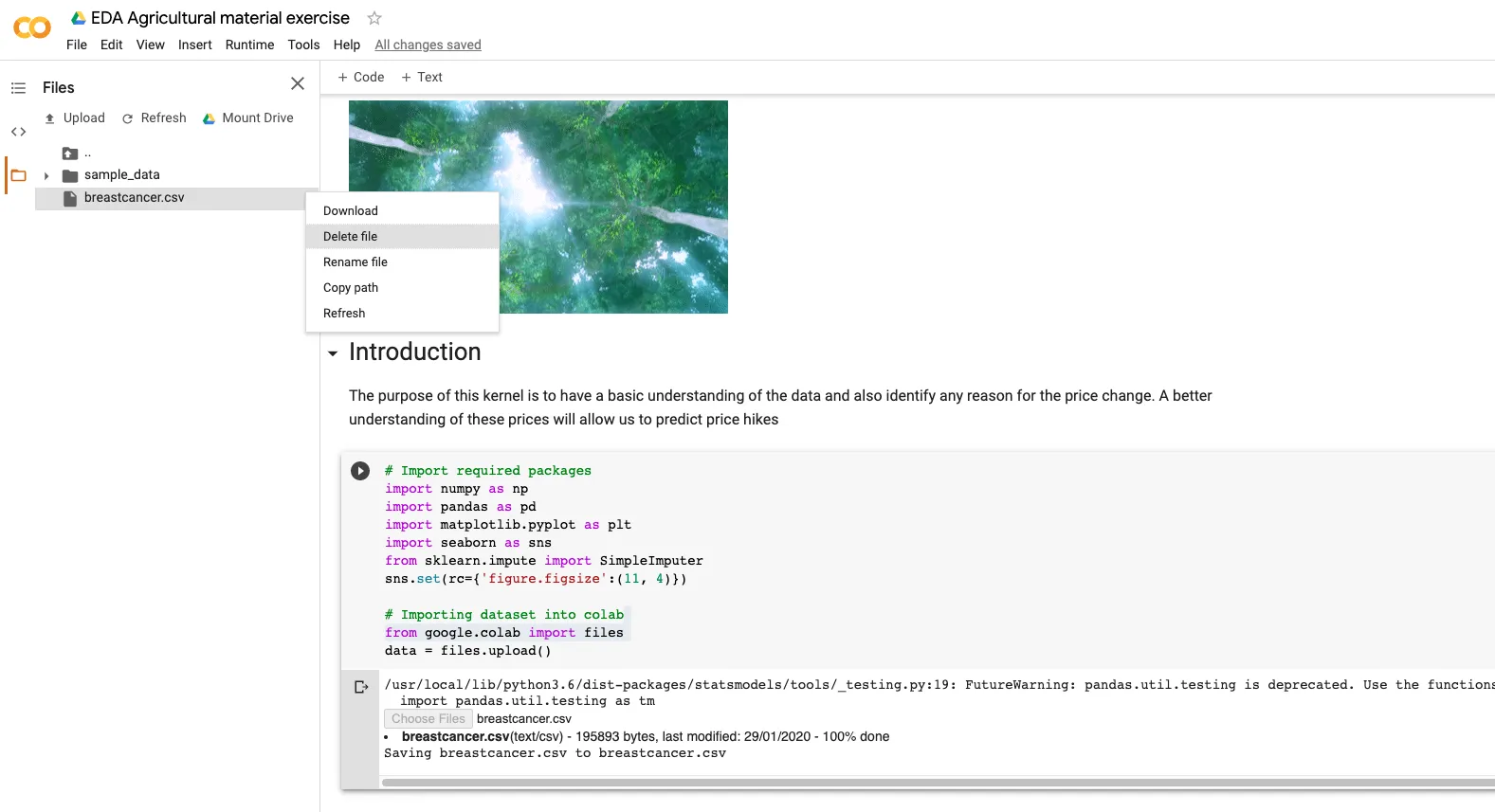Choose Download from the context menu
The image size is (1495, 812).
402,210
